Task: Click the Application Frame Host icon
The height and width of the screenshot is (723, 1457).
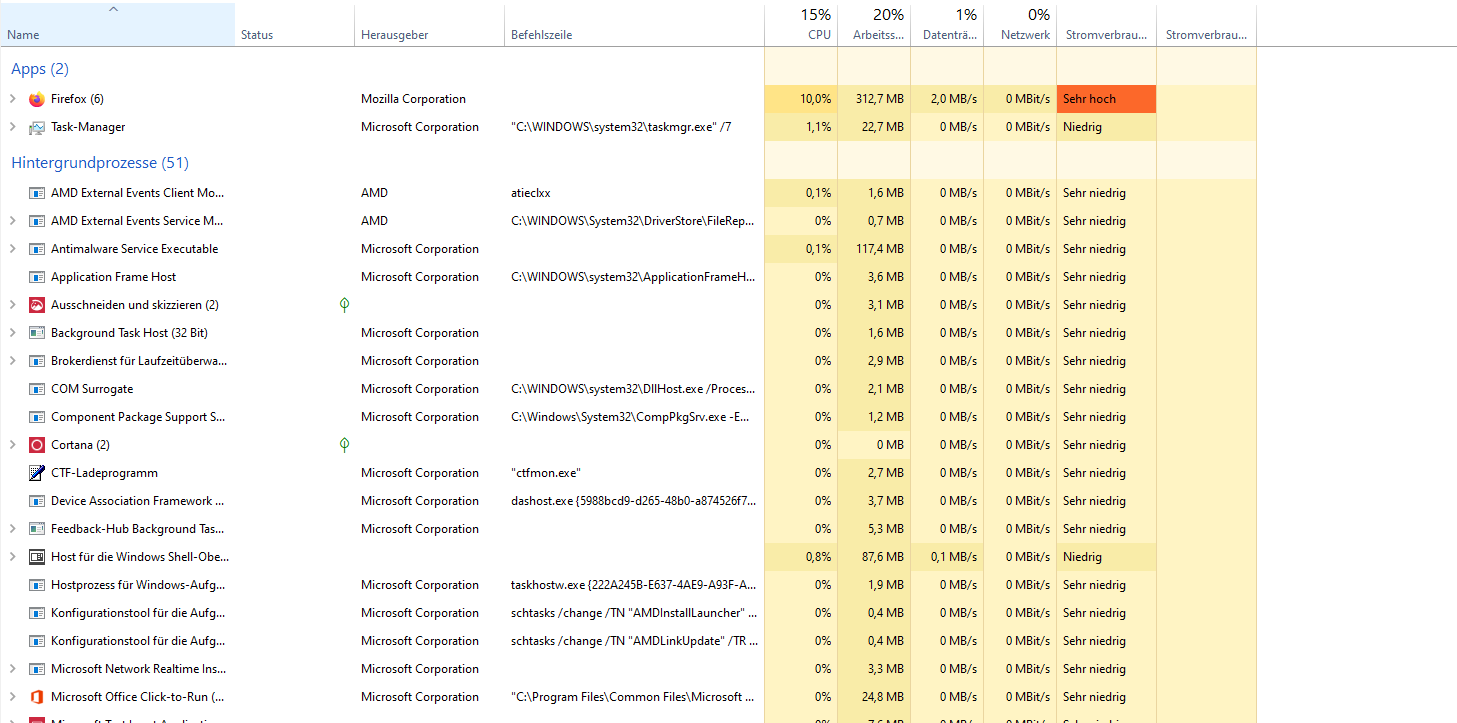Action: click(x=37, y=277)
